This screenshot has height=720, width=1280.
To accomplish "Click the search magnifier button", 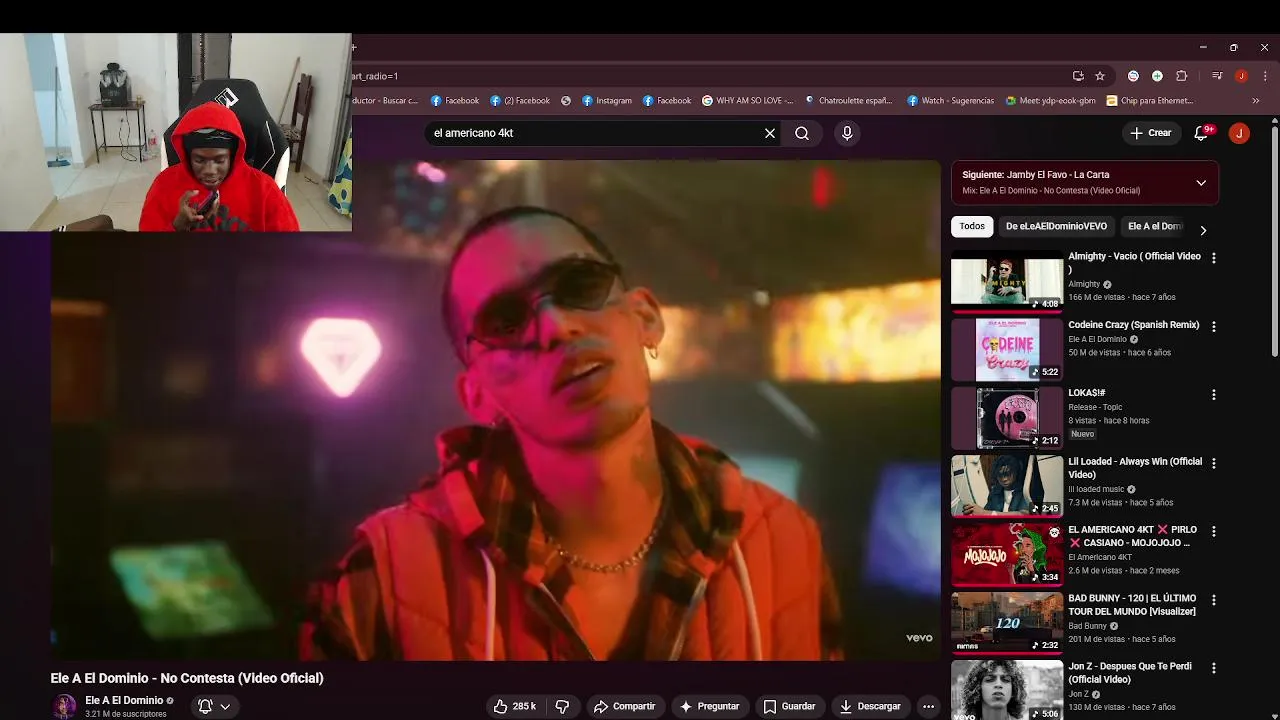I will coord(802,133).
